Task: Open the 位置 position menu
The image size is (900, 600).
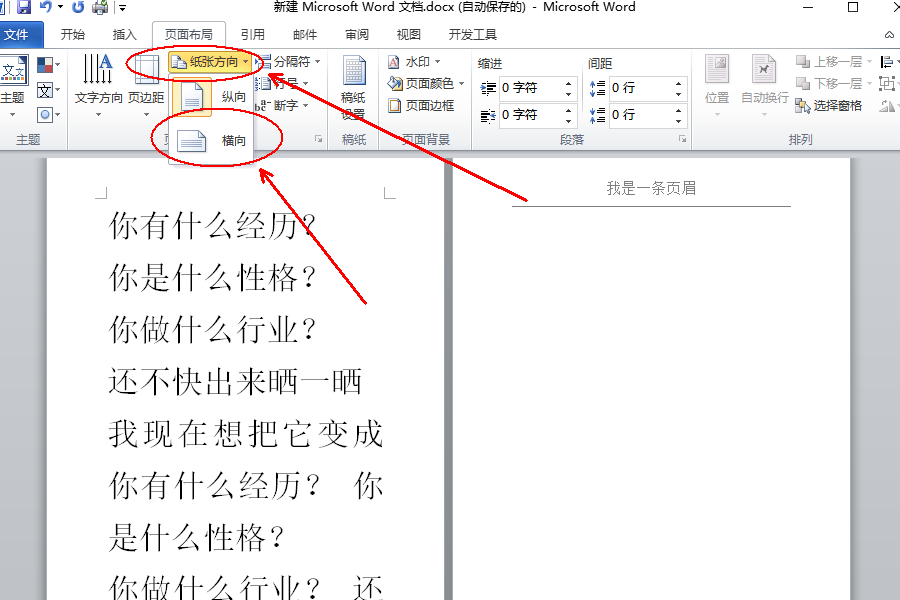Action: tap(717, 86)
